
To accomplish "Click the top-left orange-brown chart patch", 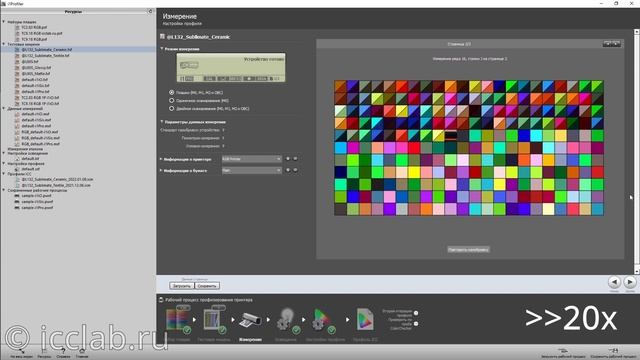I will coord(340,86).
